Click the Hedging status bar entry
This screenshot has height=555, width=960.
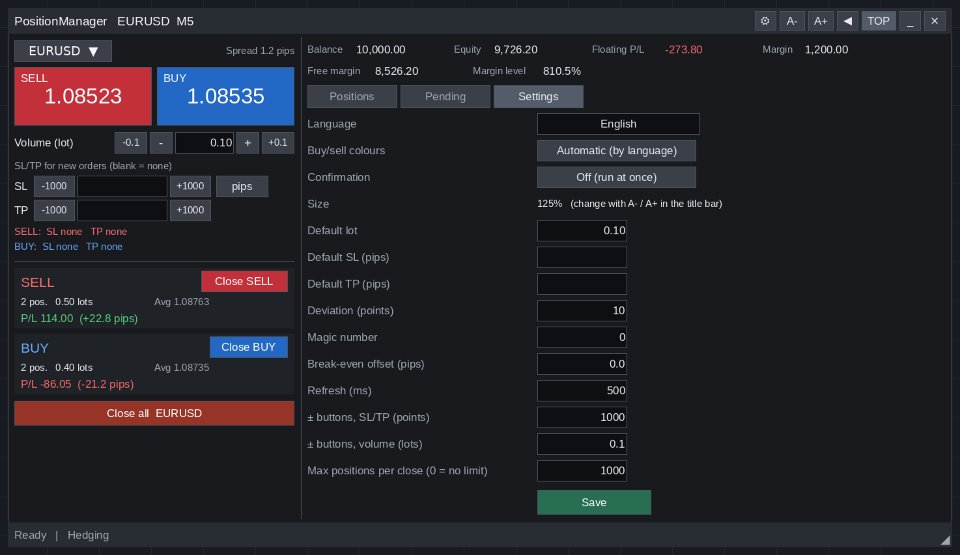point(88,535)
